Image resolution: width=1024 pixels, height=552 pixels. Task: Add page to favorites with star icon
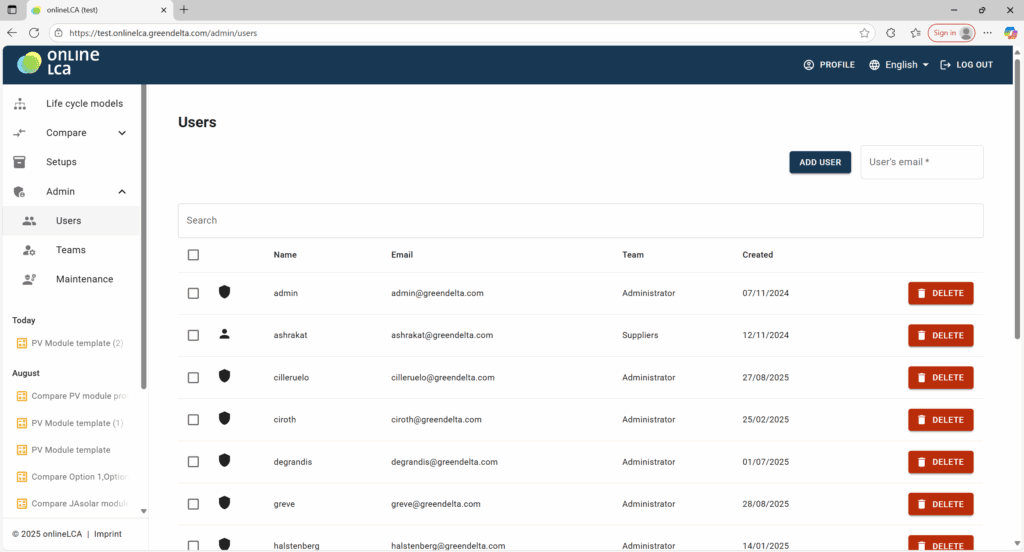click(864, 33)
